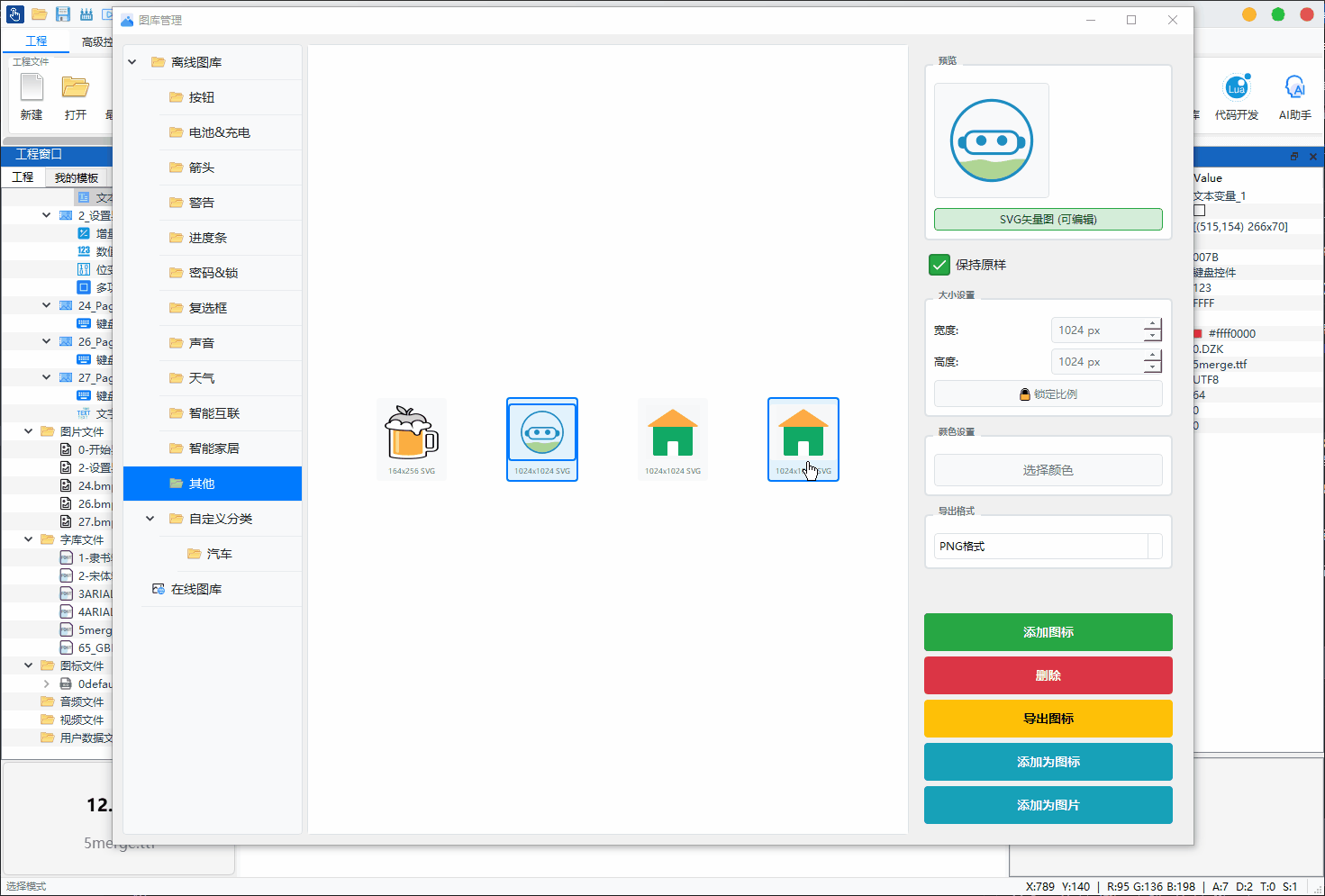
Task: Click the New project icon in the toolbar
Action: coord(32,96)
